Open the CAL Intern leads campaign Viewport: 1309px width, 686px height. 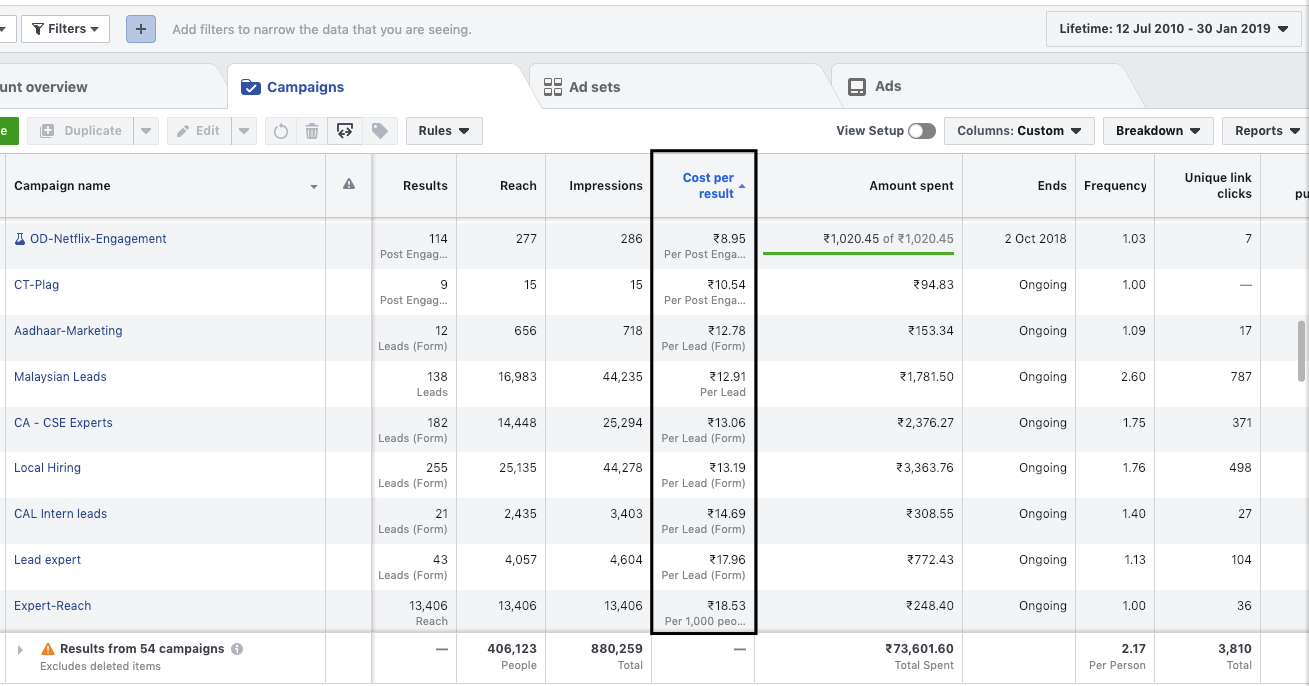click(60, 514)
